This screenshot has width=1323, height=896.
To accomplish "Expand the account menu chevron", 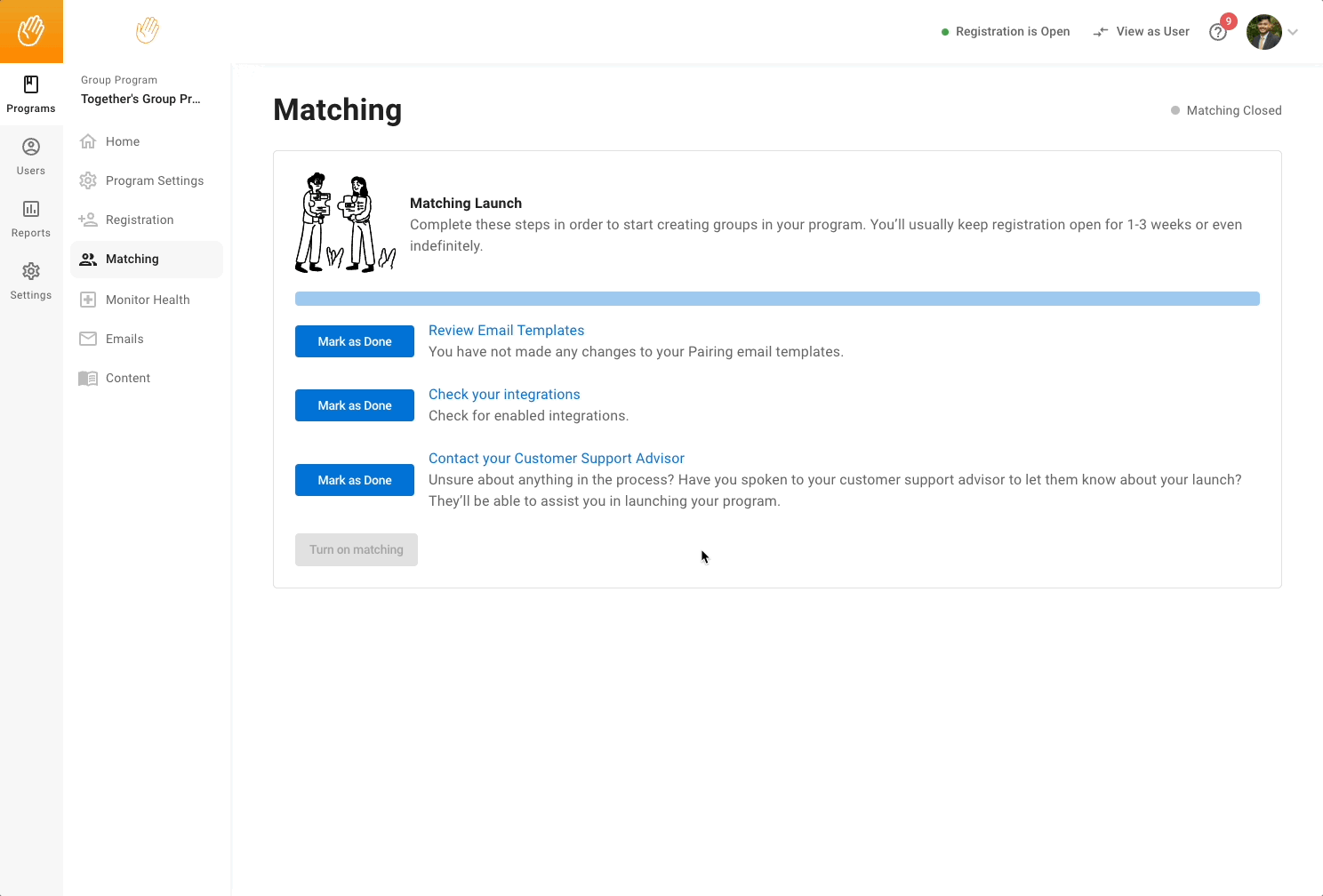I will click(1293, 32).
